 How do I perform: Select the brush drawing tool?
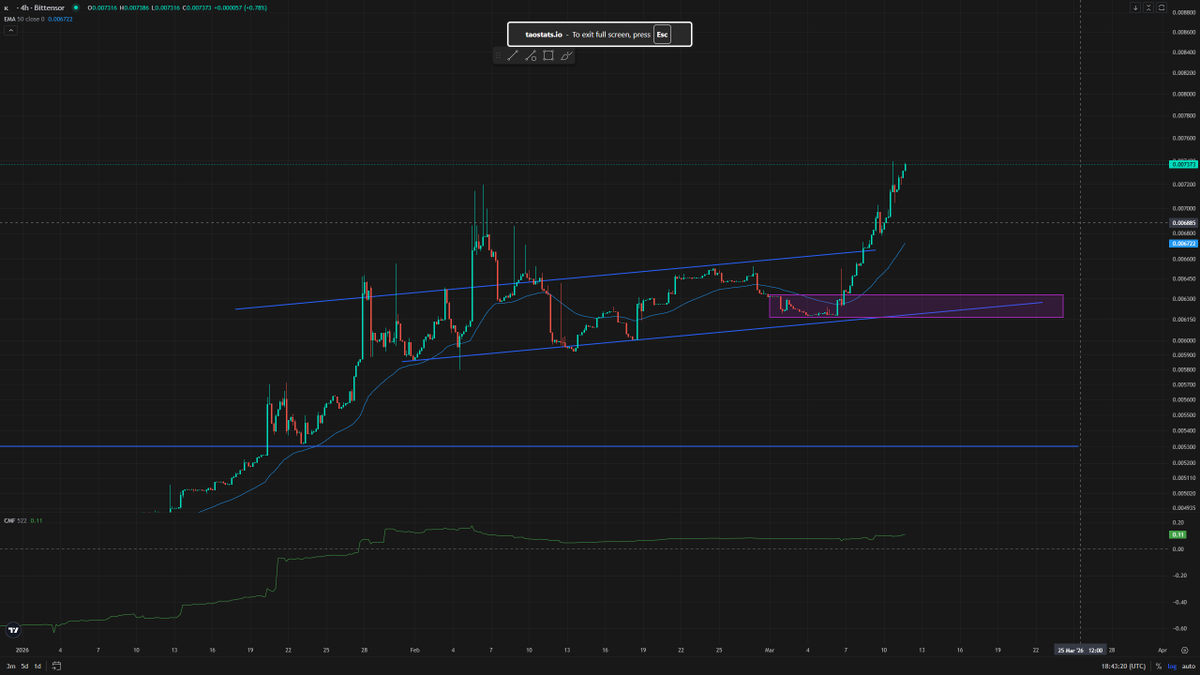tap(566, 57)
